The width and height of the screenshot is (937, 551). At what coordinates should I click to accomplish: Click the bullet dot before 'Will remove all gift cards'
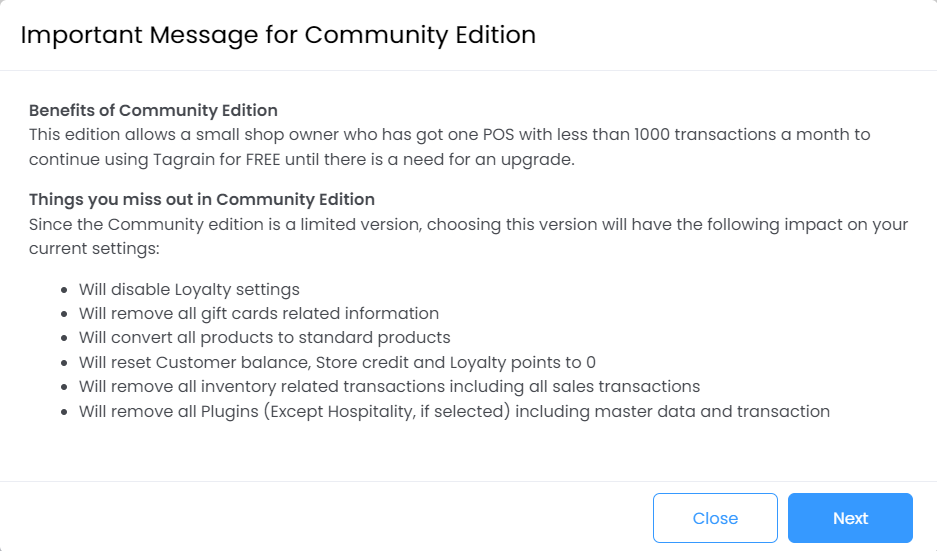coord(65,315)
